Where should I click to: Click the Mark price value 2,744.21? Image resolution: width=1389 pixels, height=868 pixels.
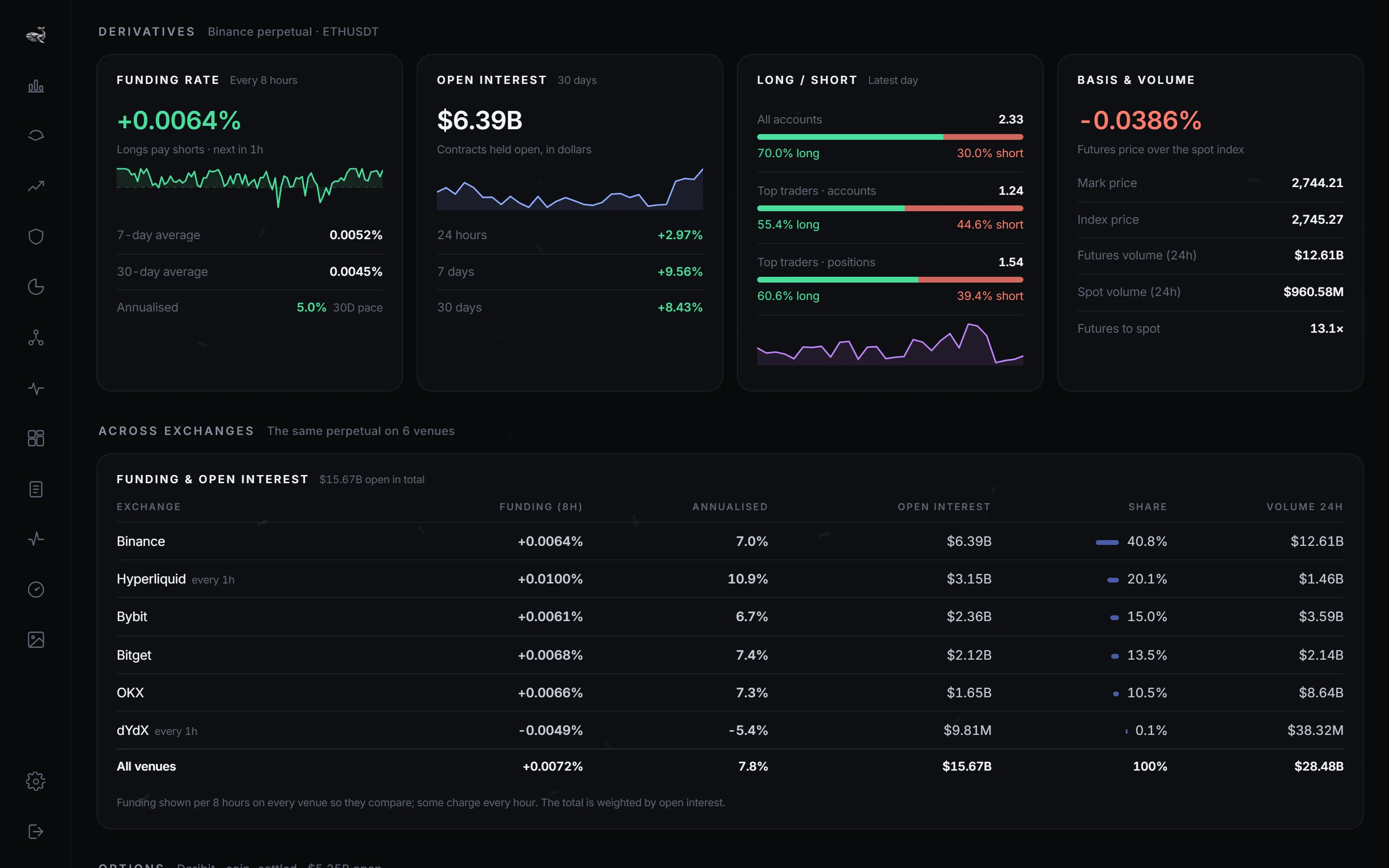(1317, 183)
